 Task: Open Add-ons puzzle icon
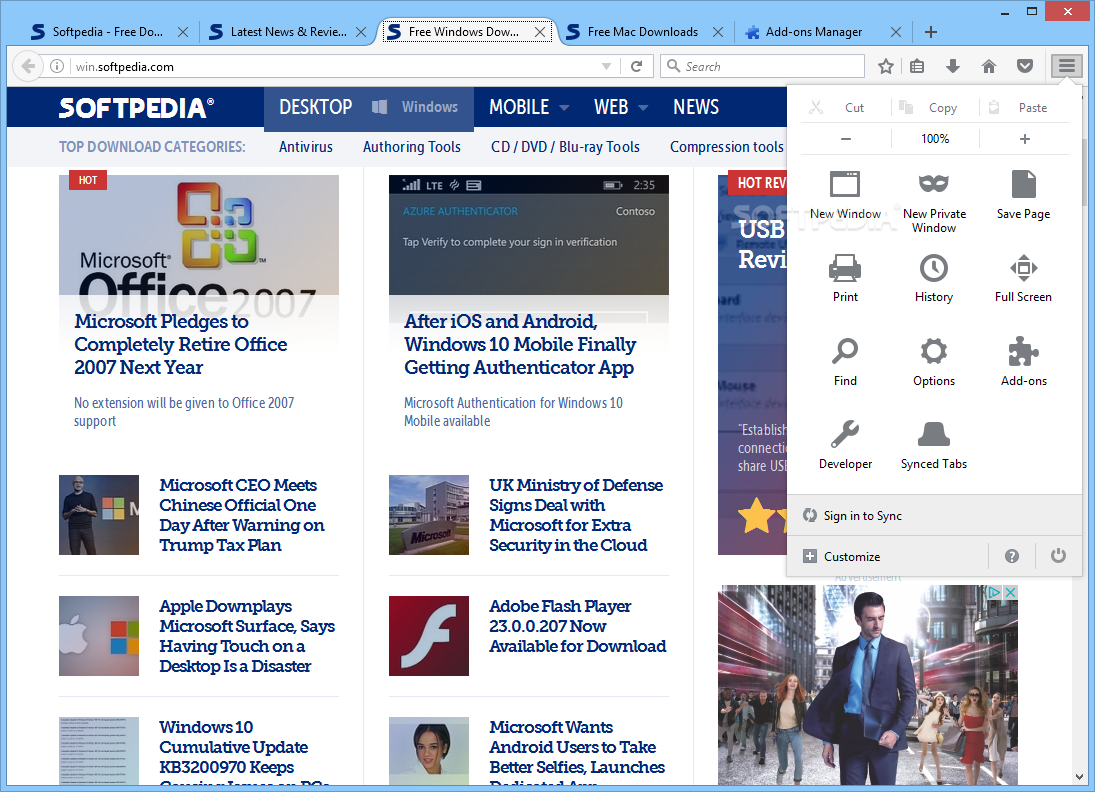(x=1023, y=362)
